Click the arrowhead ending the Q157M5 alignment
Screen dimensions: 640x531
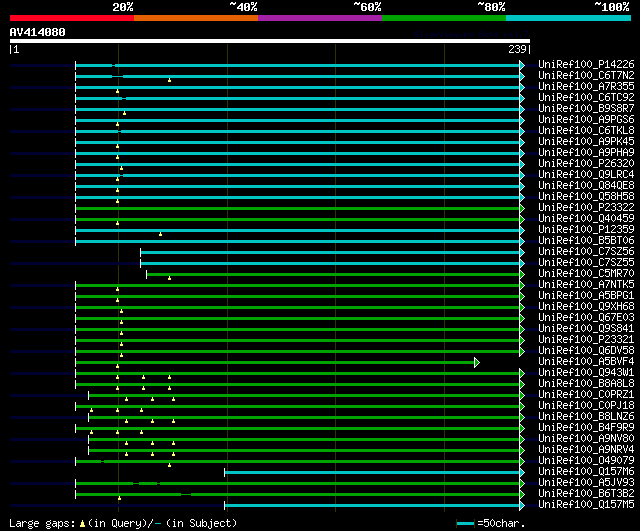522,506
